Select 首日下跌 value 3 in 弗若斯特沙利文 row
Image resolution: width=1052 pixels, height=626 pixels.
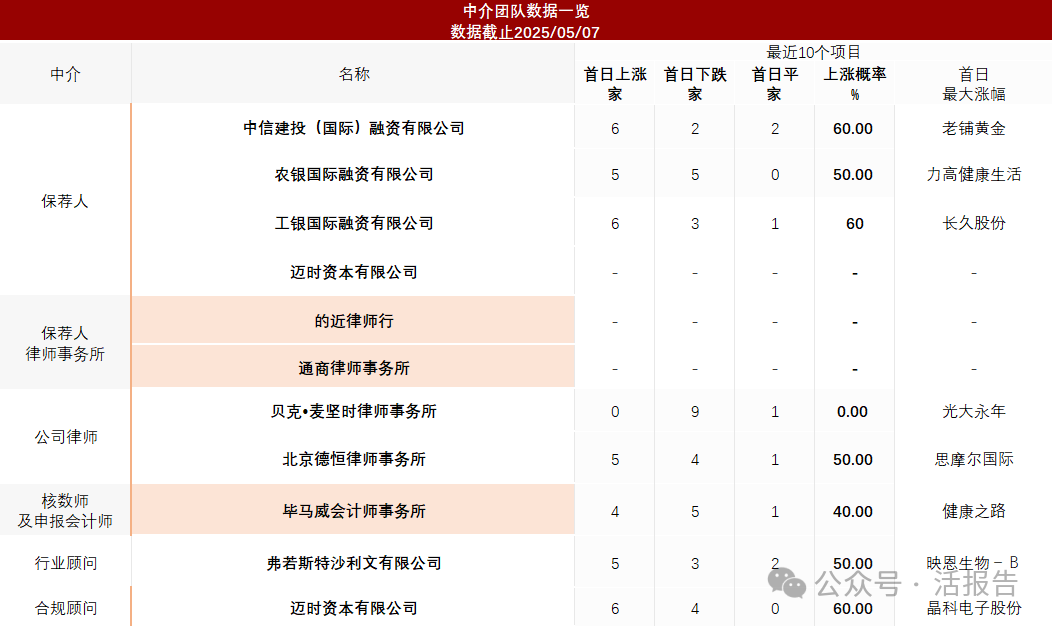695,564
